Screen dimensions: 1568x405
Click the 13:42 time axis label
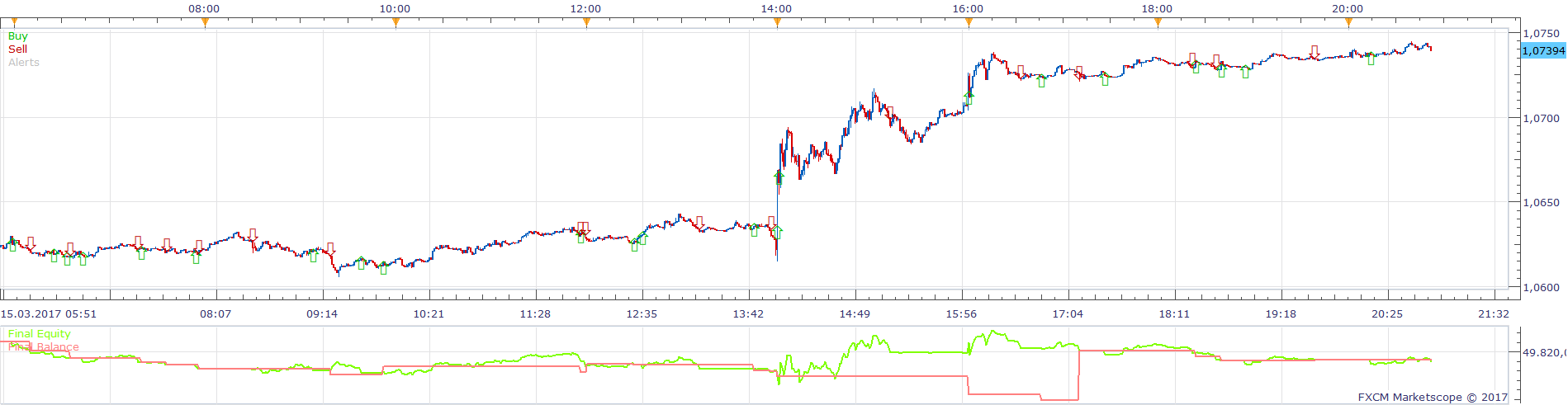(x=748, y=314)
